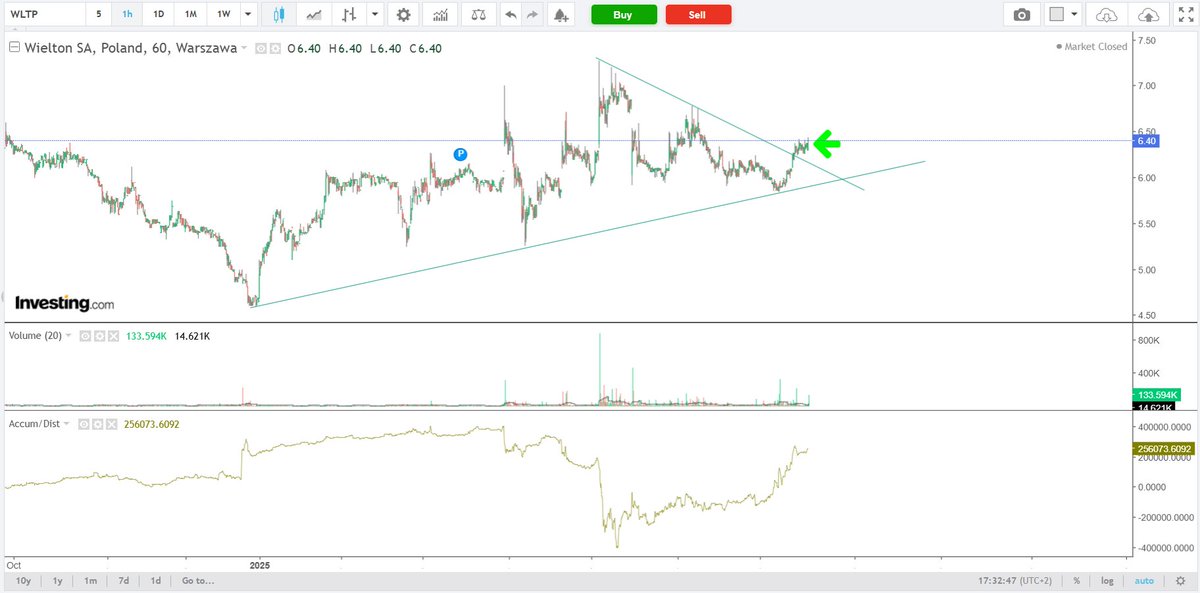Viewport: 1200px width, 593px height.
Task: Remove the Accum/Dist indicator
Action: 112,424
